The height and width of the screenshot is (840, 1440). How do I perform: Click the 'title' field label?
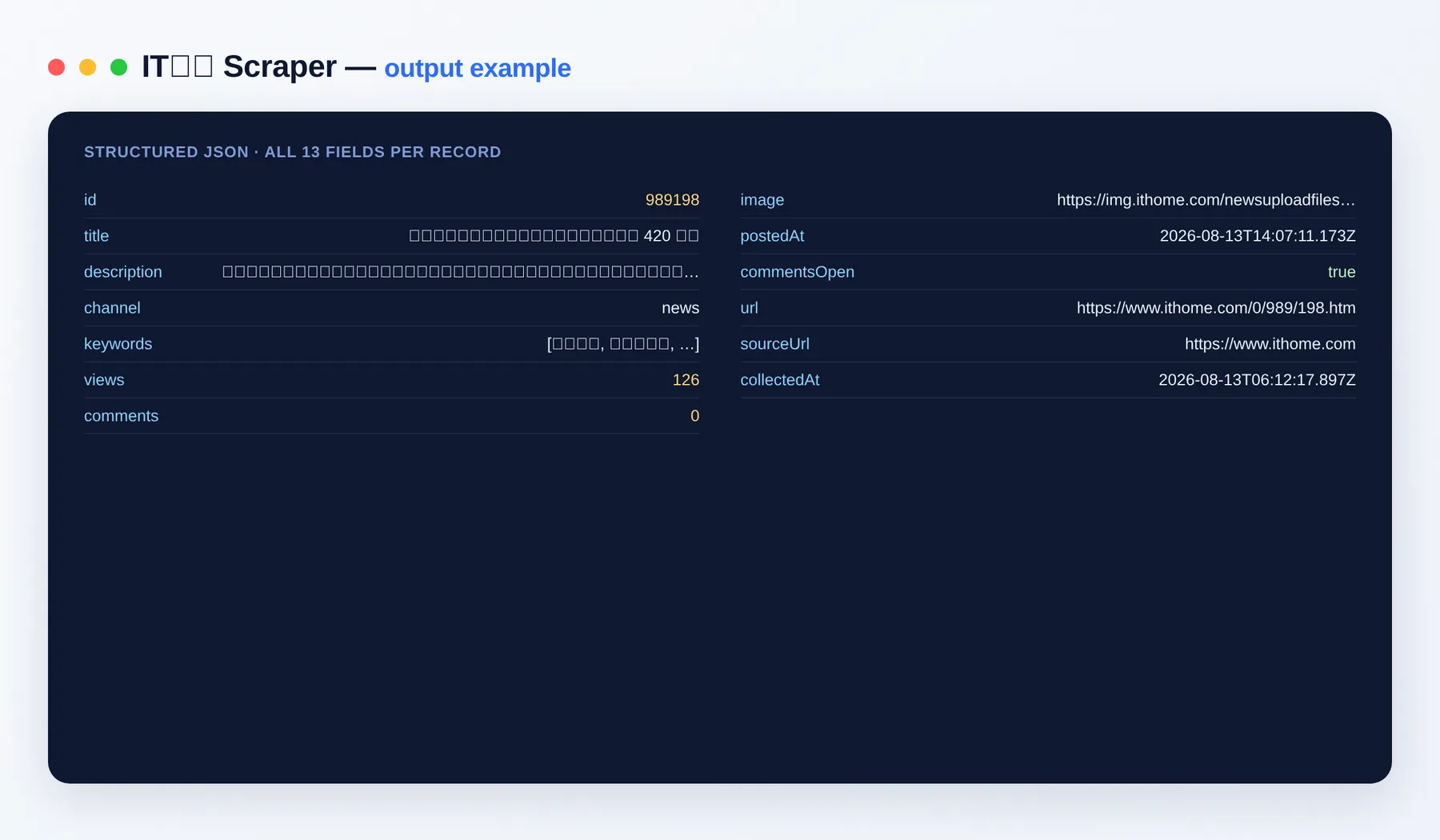tap(96, 236)
